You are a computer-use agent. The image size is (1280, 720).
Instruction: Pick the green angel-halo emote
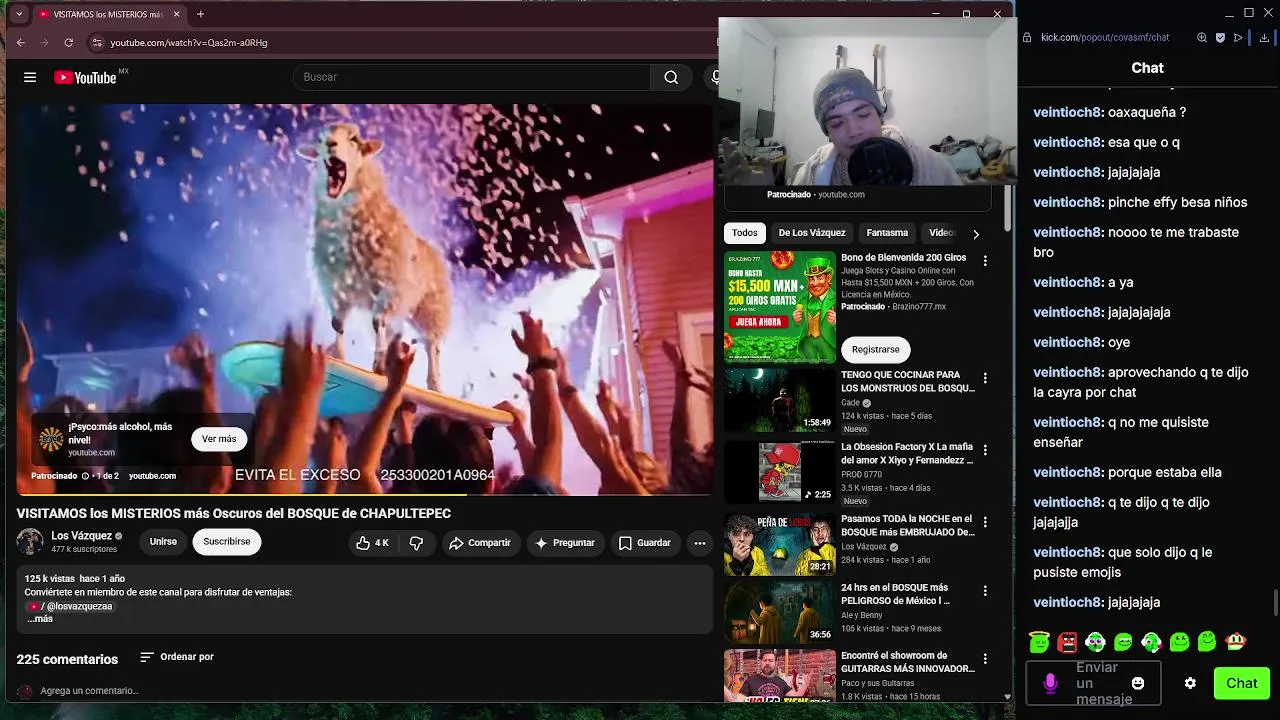(1039, 641)
